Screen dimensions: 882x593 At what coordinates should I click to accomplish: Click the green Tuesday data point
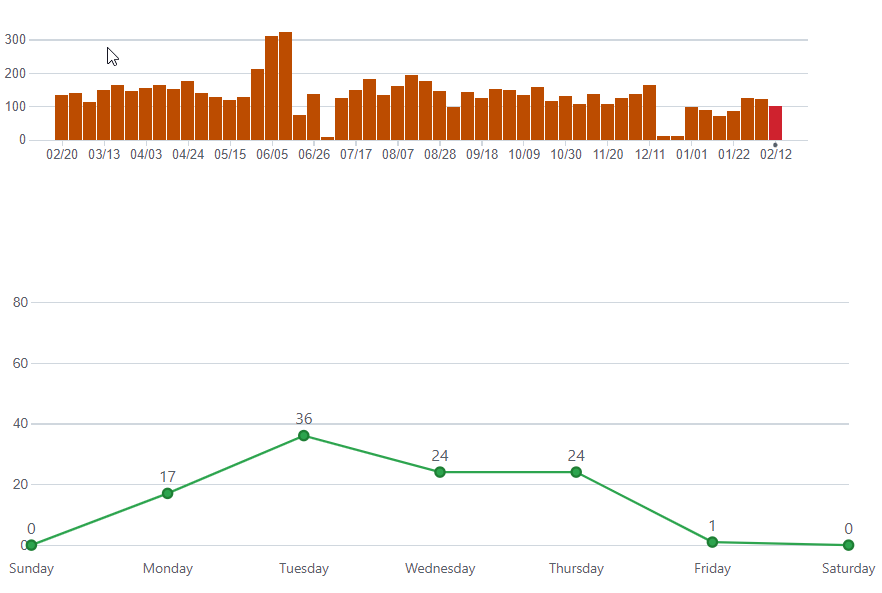point(304,435)
